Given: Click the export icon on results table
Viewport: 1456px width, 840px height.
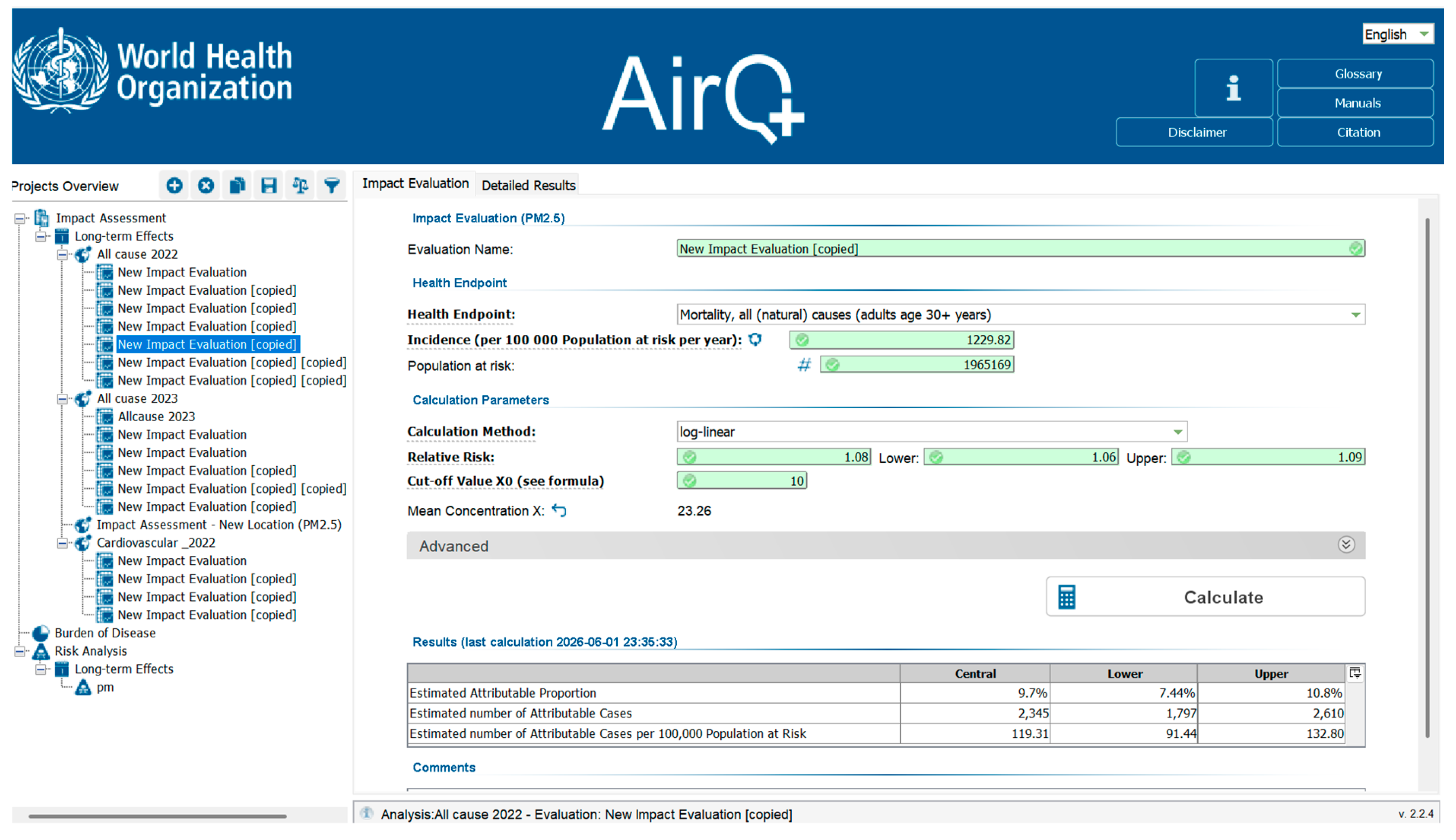Looking at the screenshot, I should pyautogui.click(x=1355, y=673).
